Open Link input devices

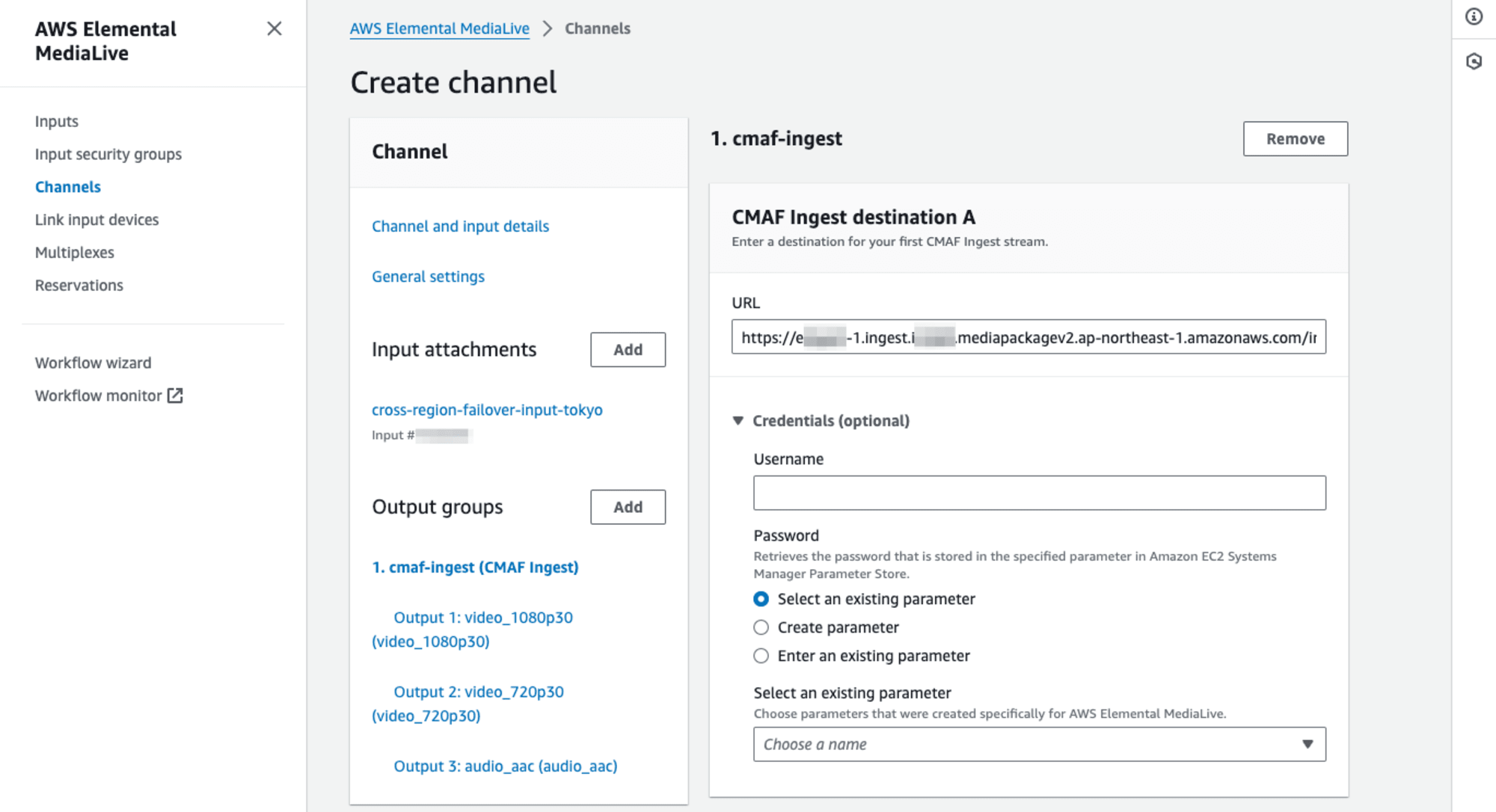coord(97,220)
